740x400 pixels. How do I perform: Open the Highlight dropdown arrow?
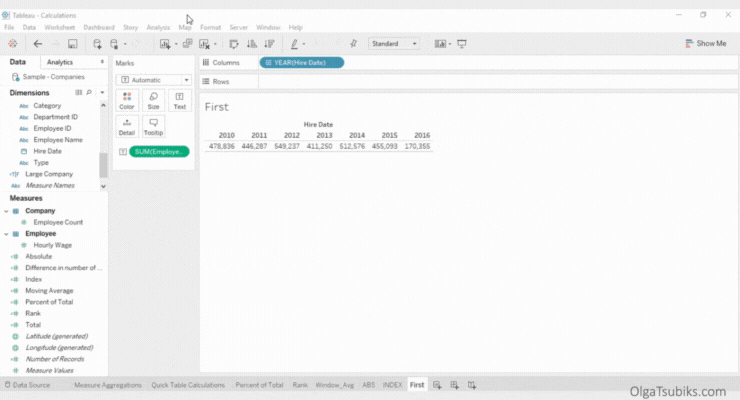click(x=304, y=44)
